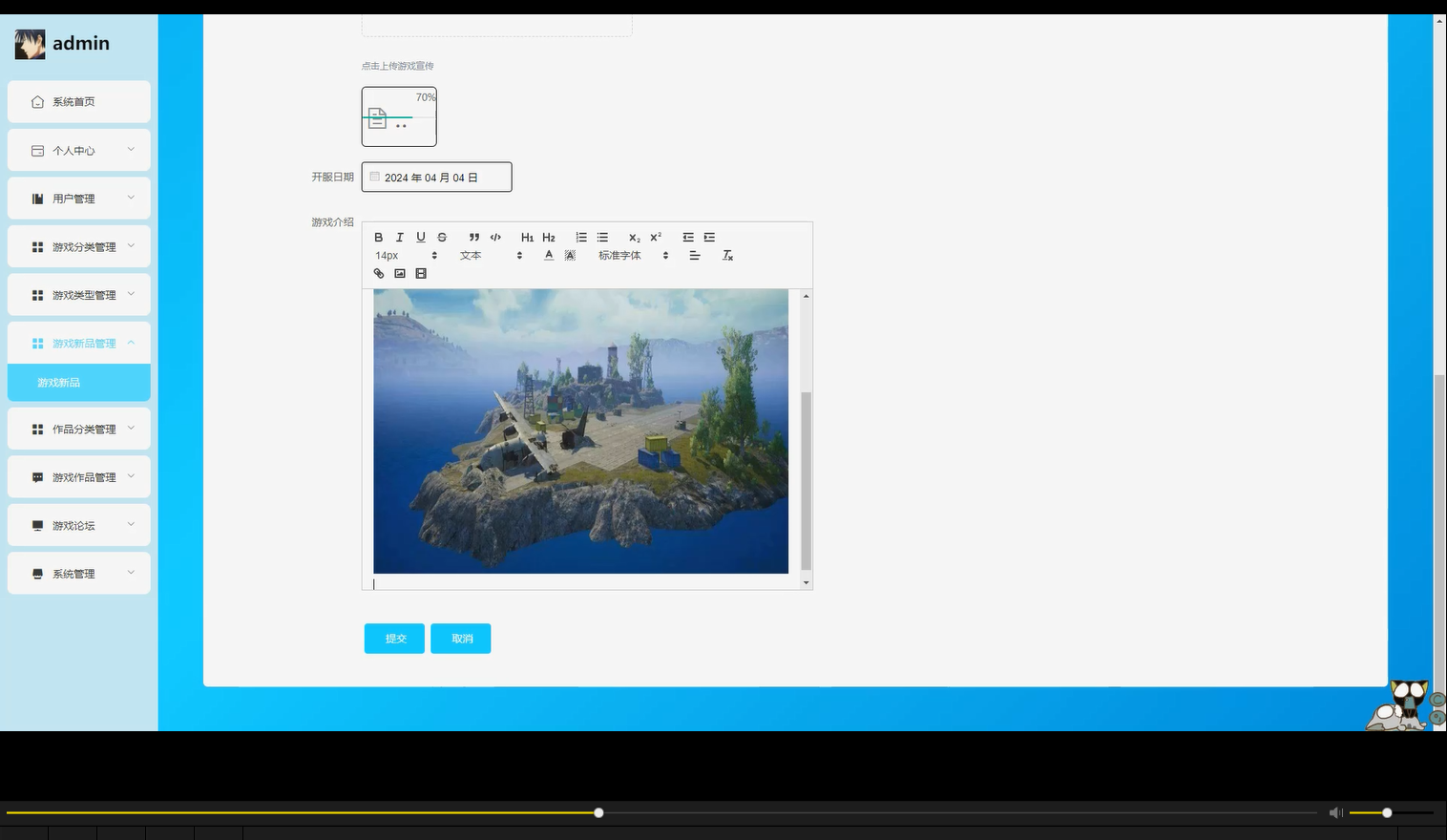This screenshot has width=1447, height=840.
Task: Seek on the video progress bar
Action: coord(661,813)
